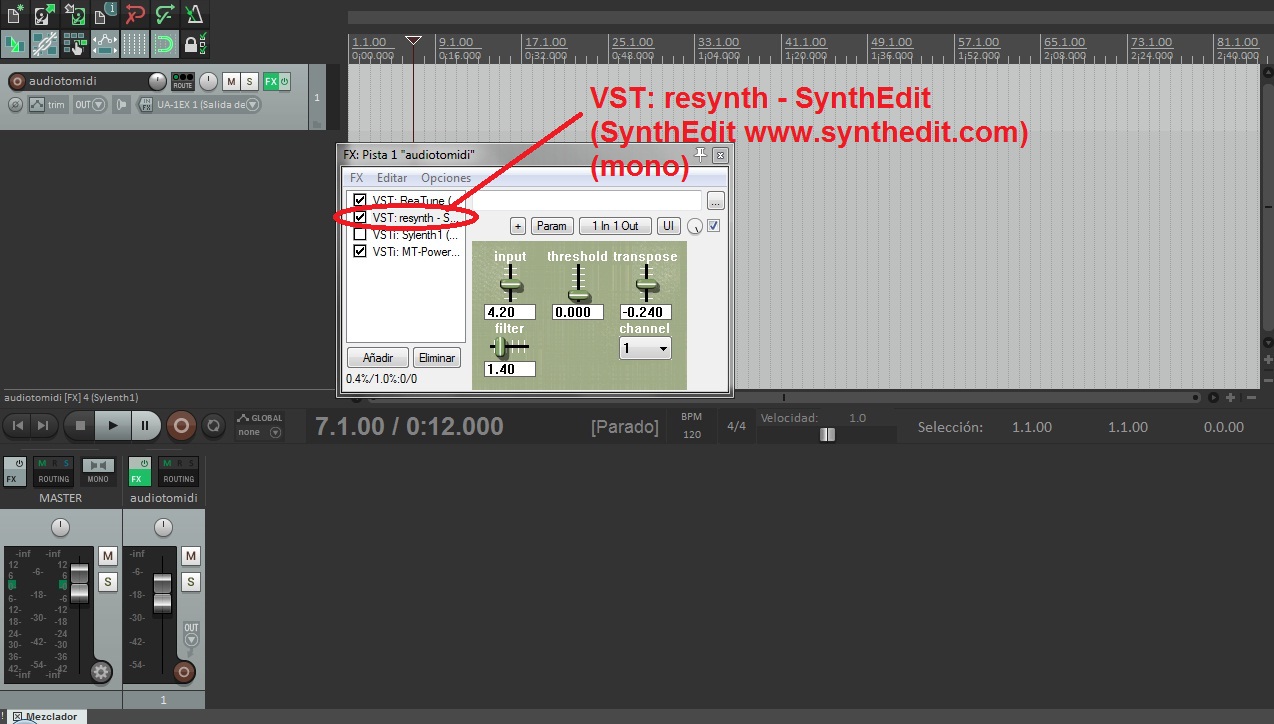Toggle MASTER MONO button in mixer
1274x724 pixels.
(x=98, y=471)
